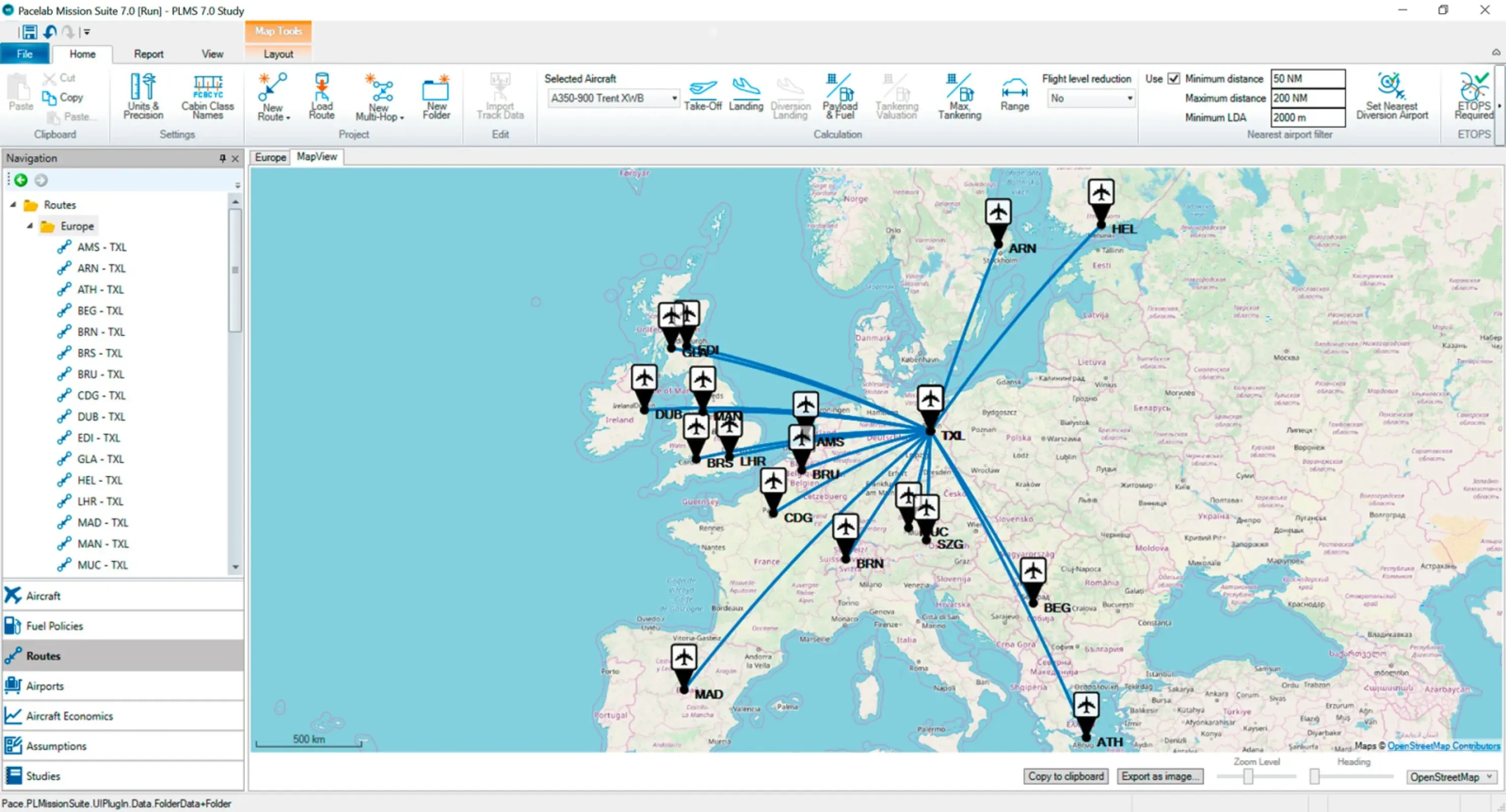Click the Zoom Level slider handle
The height and width of the screenshot is (812, 1506).
[1248, 776]
